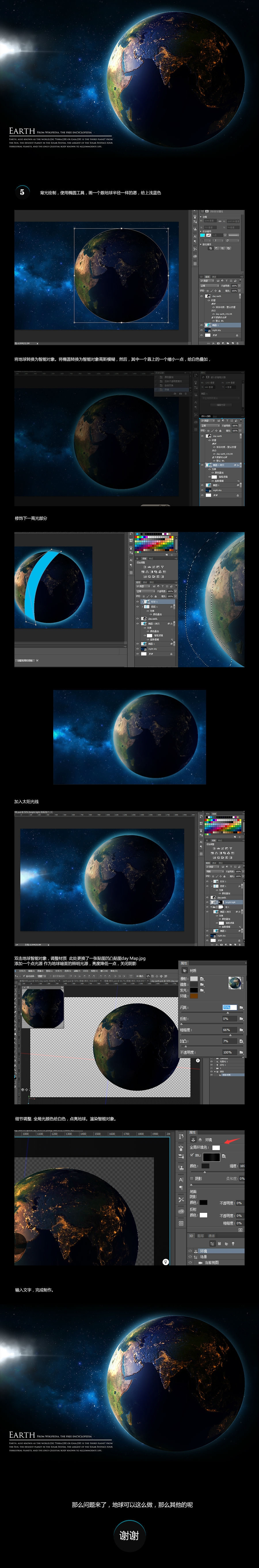Screen dimensions: 259x1568
Task: Hide the night sky layer beside the blue crescent
Action: coord(138,649)
